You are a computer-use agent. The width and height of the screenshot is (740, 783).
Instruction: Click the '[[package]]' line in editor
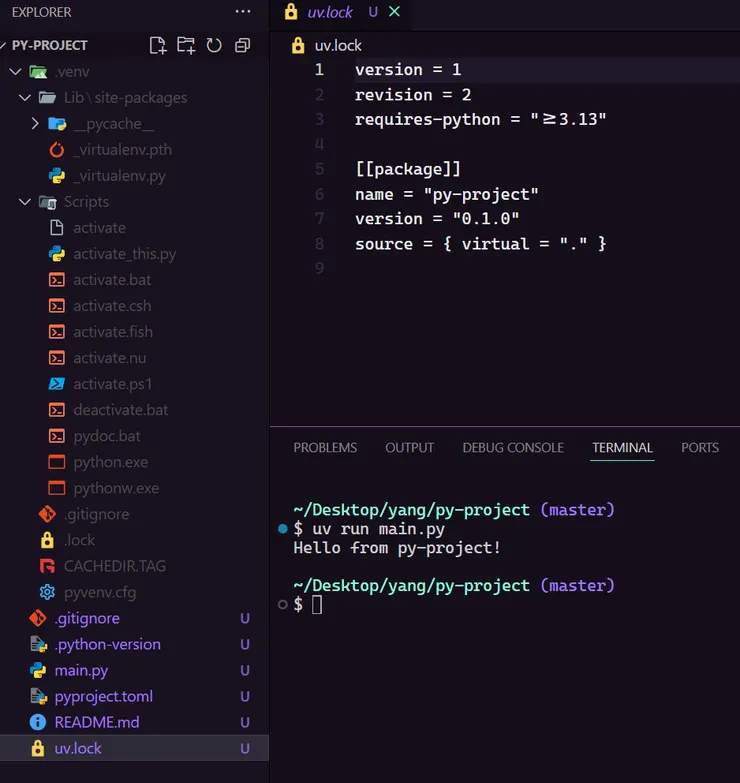pyautogui.click(x=408, y=169)
